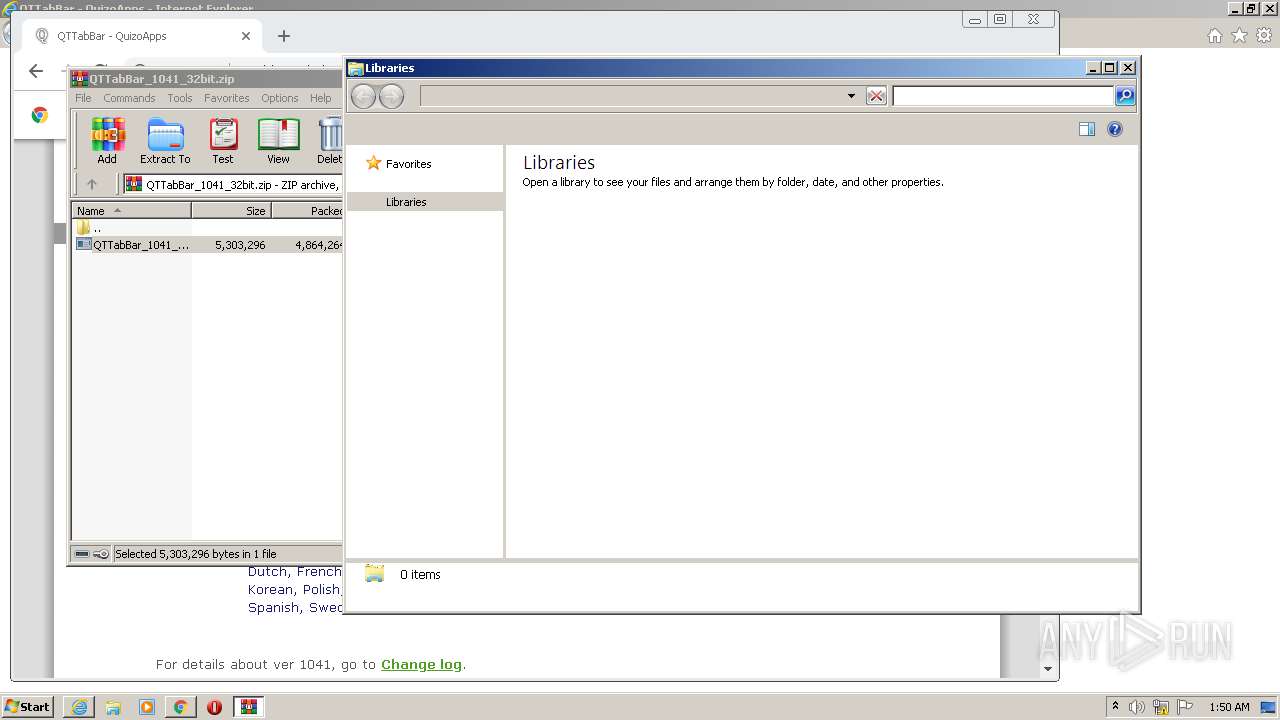Open the Start menu
The image size is (1280, 720).
click(x=27, y=707)
